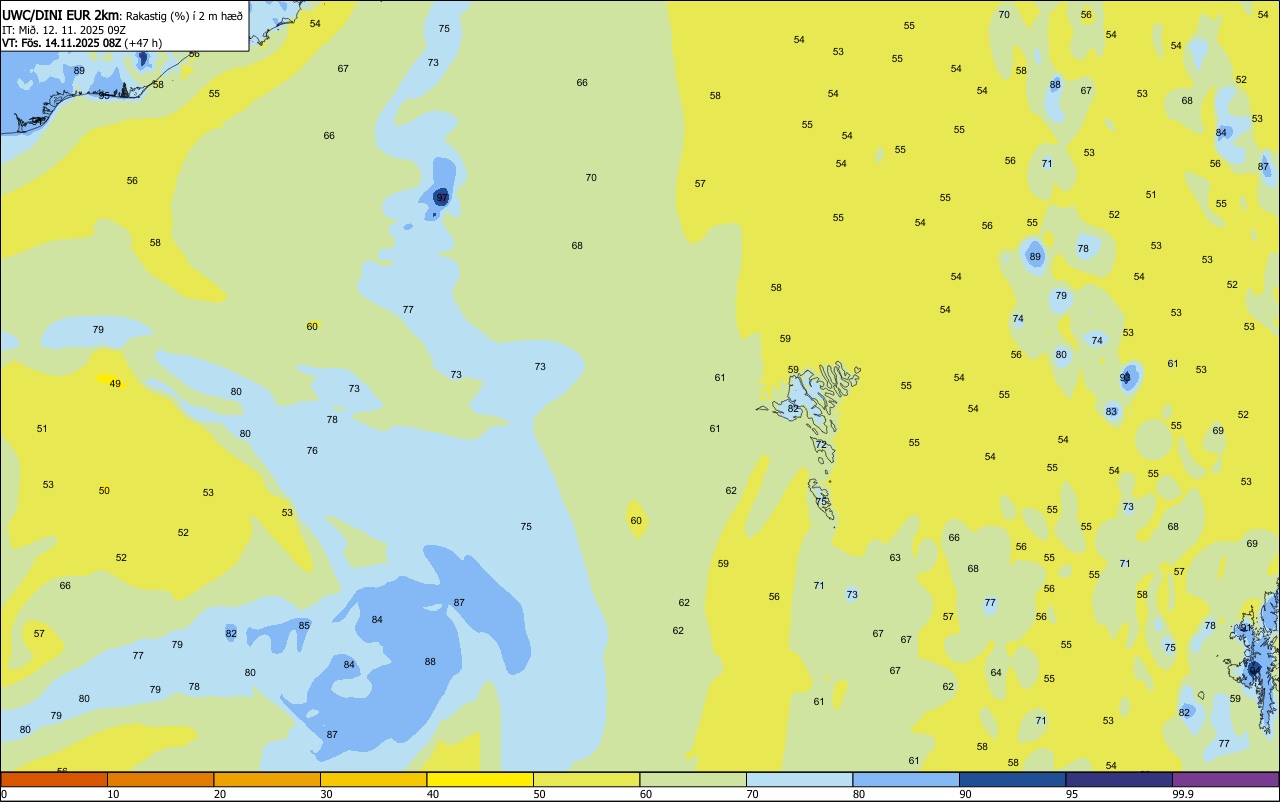Click the "49" humidity value on the map
Image resolution: width=1280 pixels, height=802 pixels.
click(115, 384)
